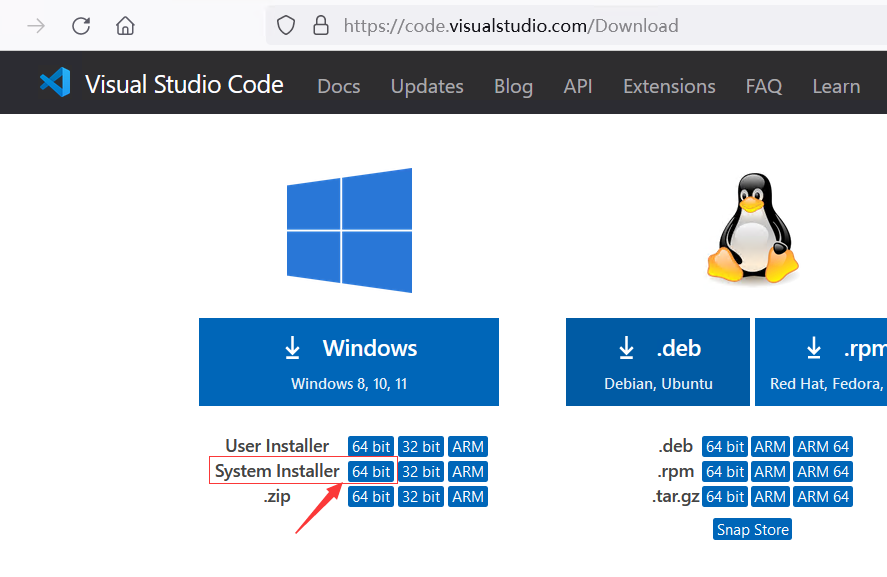Viewport: 887px width, 577px height.
Task: Open the Snap Store link
Action: [752, 529]
